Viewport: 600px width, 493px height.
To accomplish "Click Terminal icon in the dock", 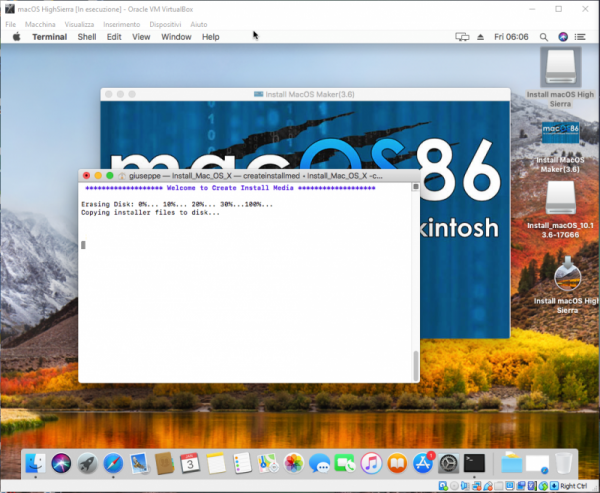I will [x=474, y=463].
